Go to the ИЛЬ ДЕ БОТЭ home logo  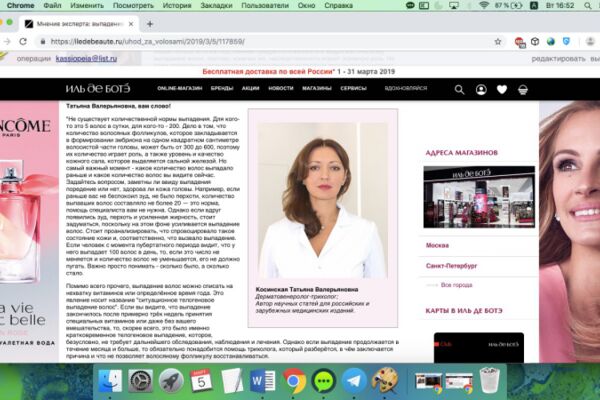[98, 88]
